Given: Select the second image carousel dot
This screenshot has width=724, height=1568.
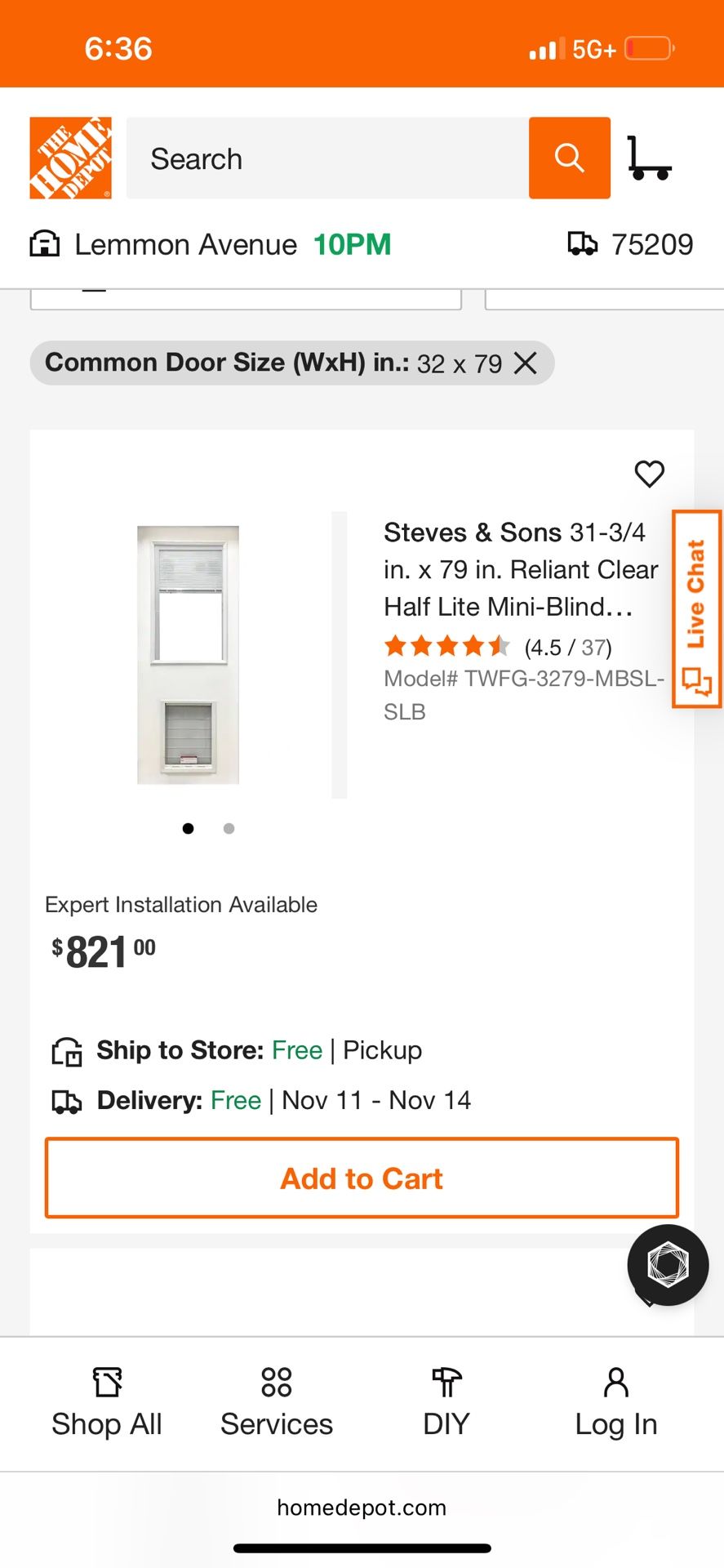Looking at the screenshot, I should coord(229,828).
